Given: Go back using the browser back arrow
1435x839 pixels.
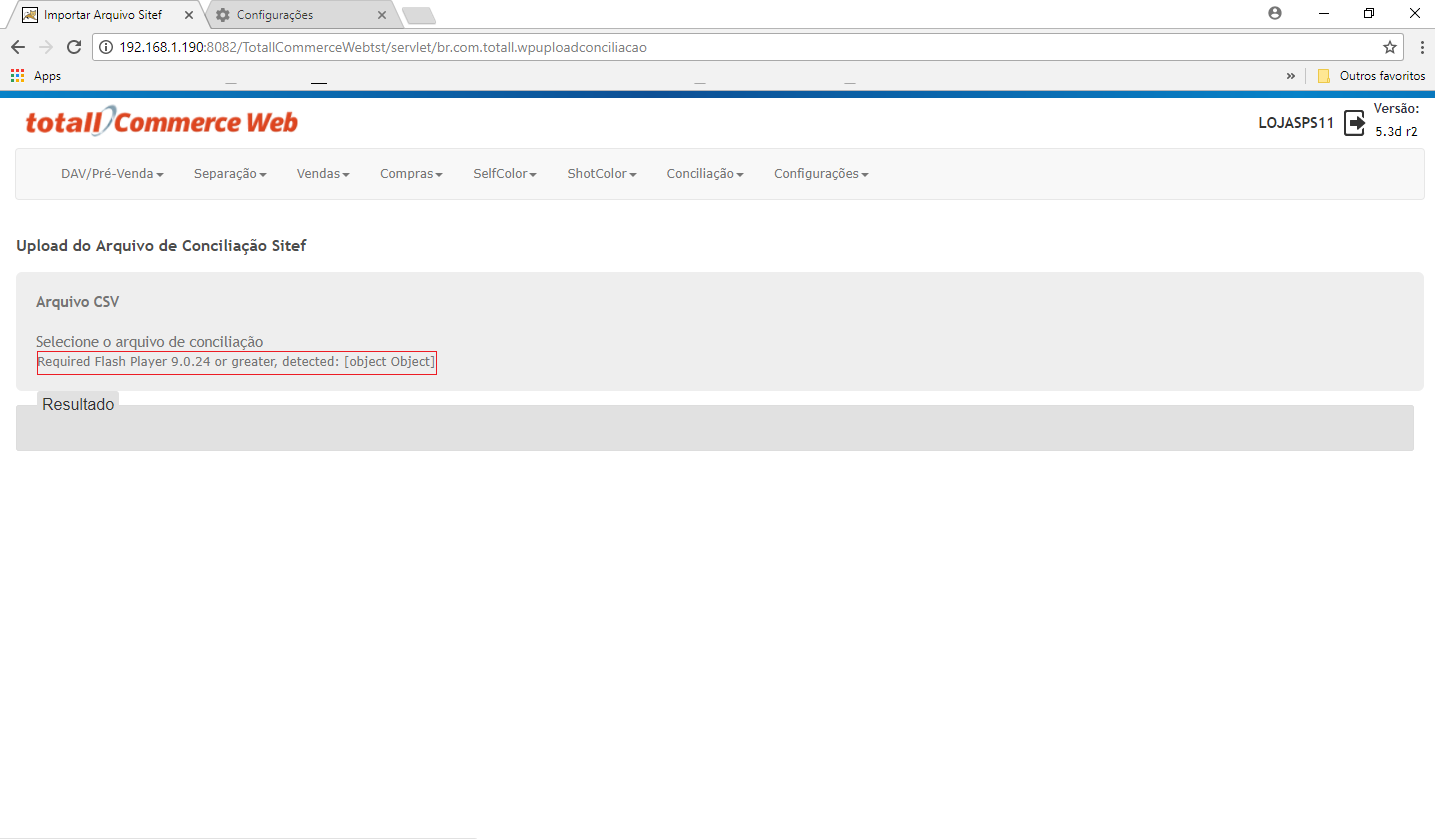Looking at the screenshot, I should [18, 47].
